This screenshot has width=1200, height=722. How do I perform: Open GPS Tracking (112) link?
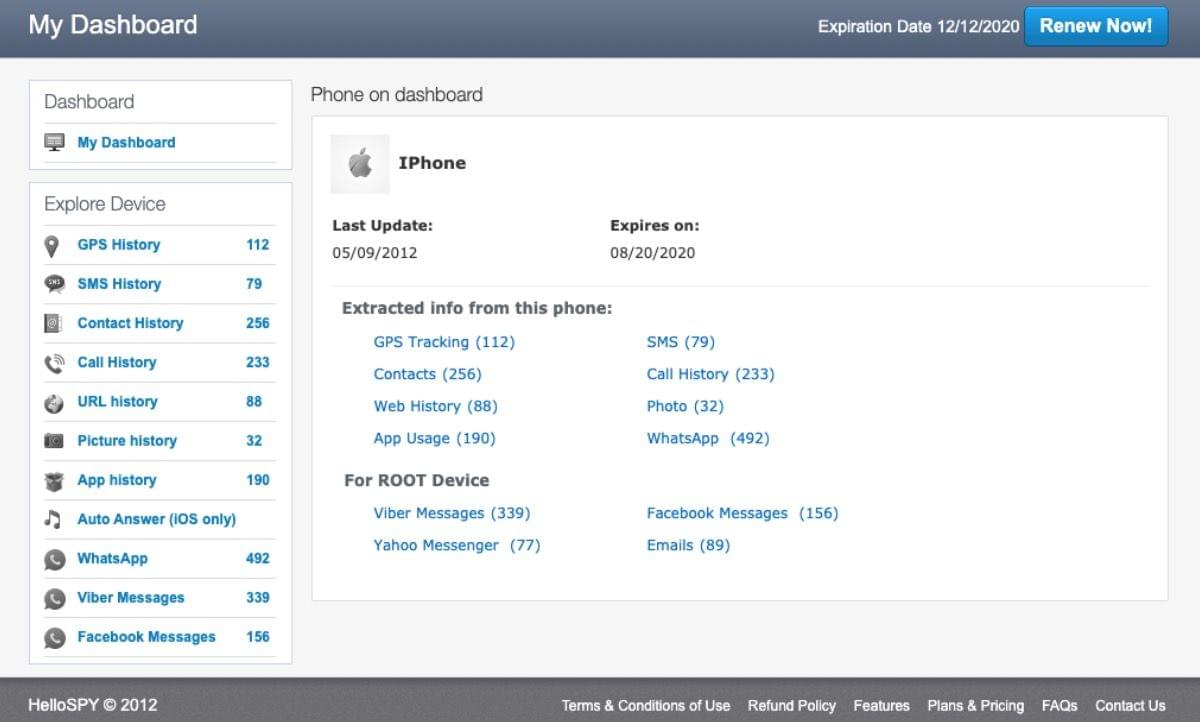[x=444, y=342]
